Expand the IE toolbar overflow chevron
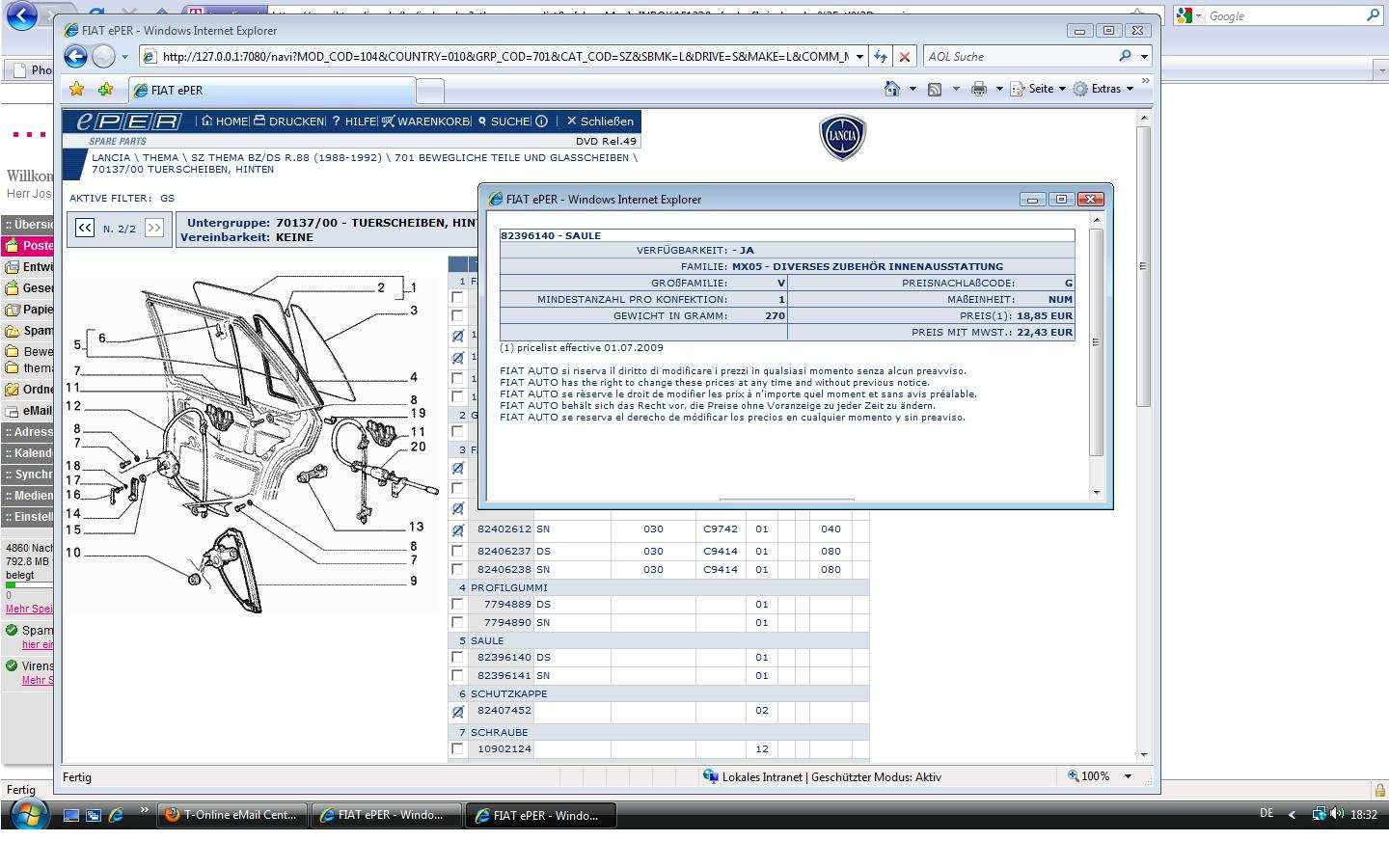Screen dimensions: 1389x868 1145,81
